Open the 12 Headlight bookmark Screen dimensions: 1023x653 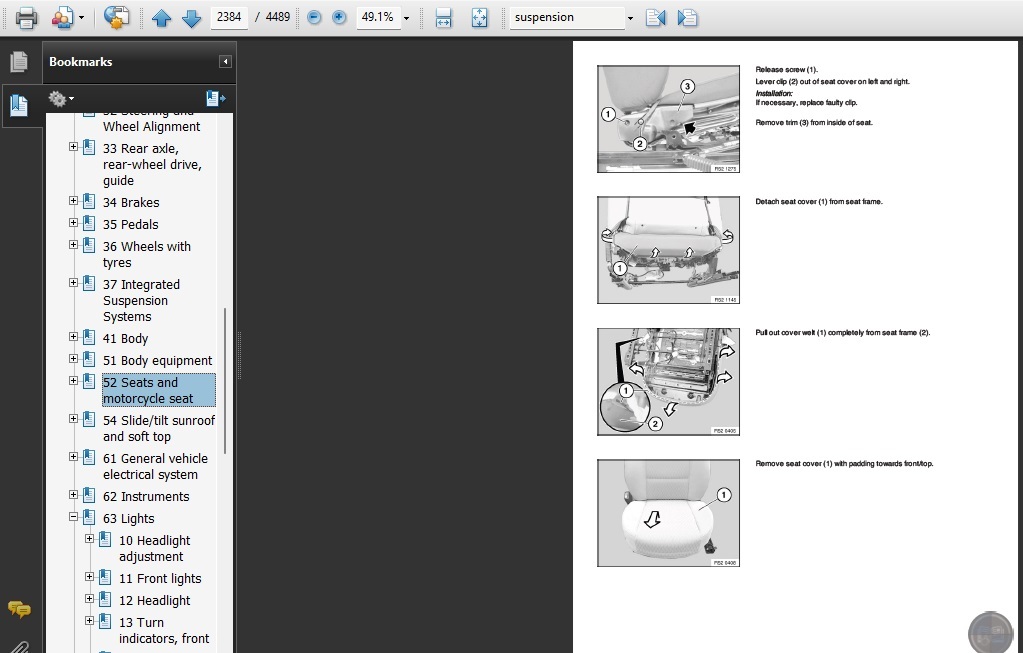point(155,600)
